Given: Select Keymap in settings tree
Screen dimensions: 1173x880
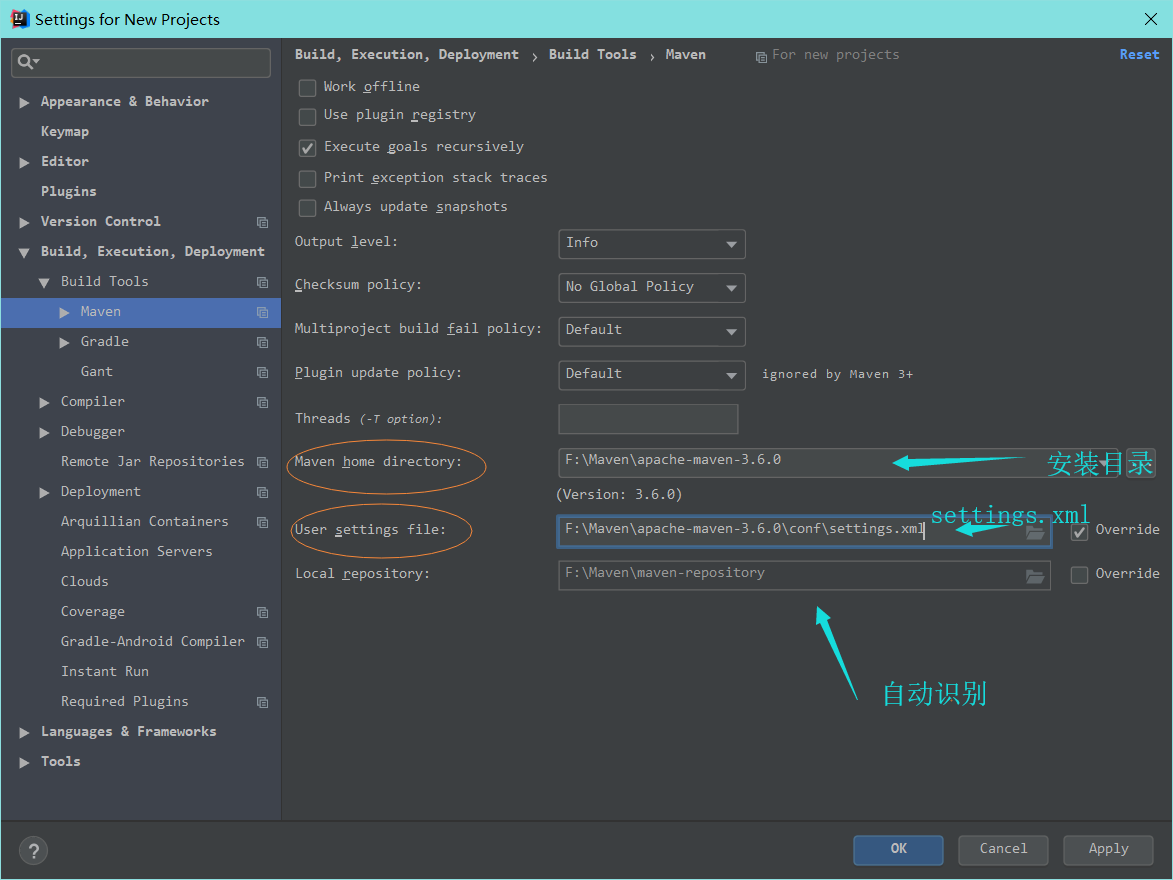Looking at the screenshot, I should pyautogui.click(x=65, y=132).
